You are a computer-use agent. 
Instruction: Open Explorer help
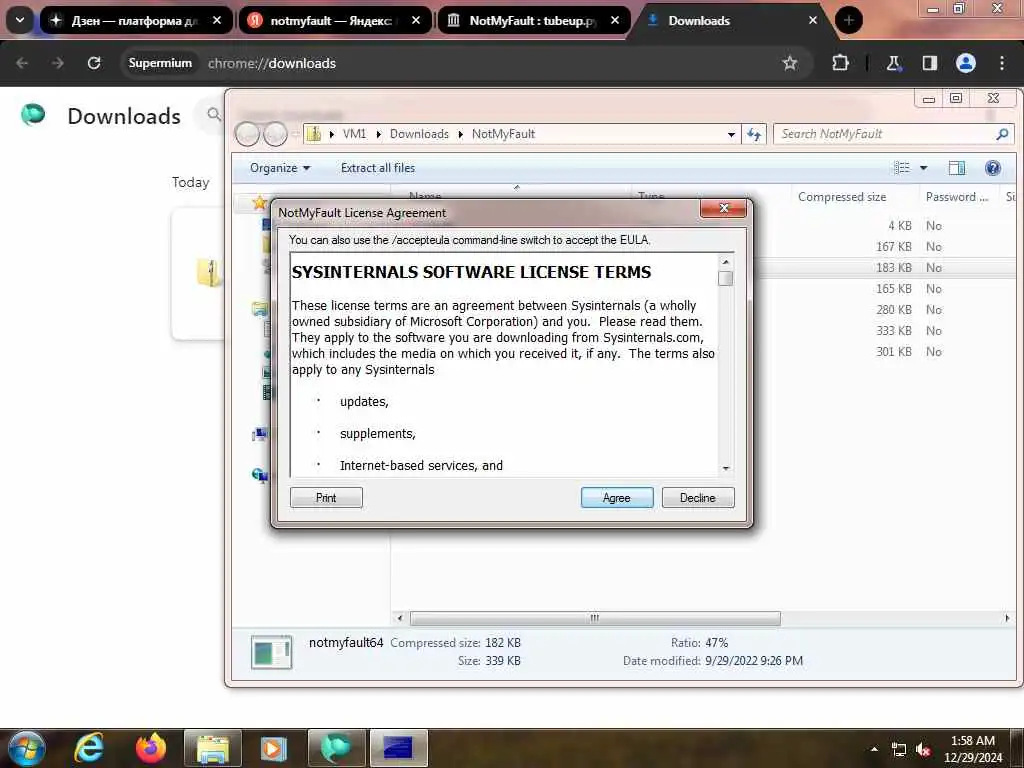click(x=993, y=168)
